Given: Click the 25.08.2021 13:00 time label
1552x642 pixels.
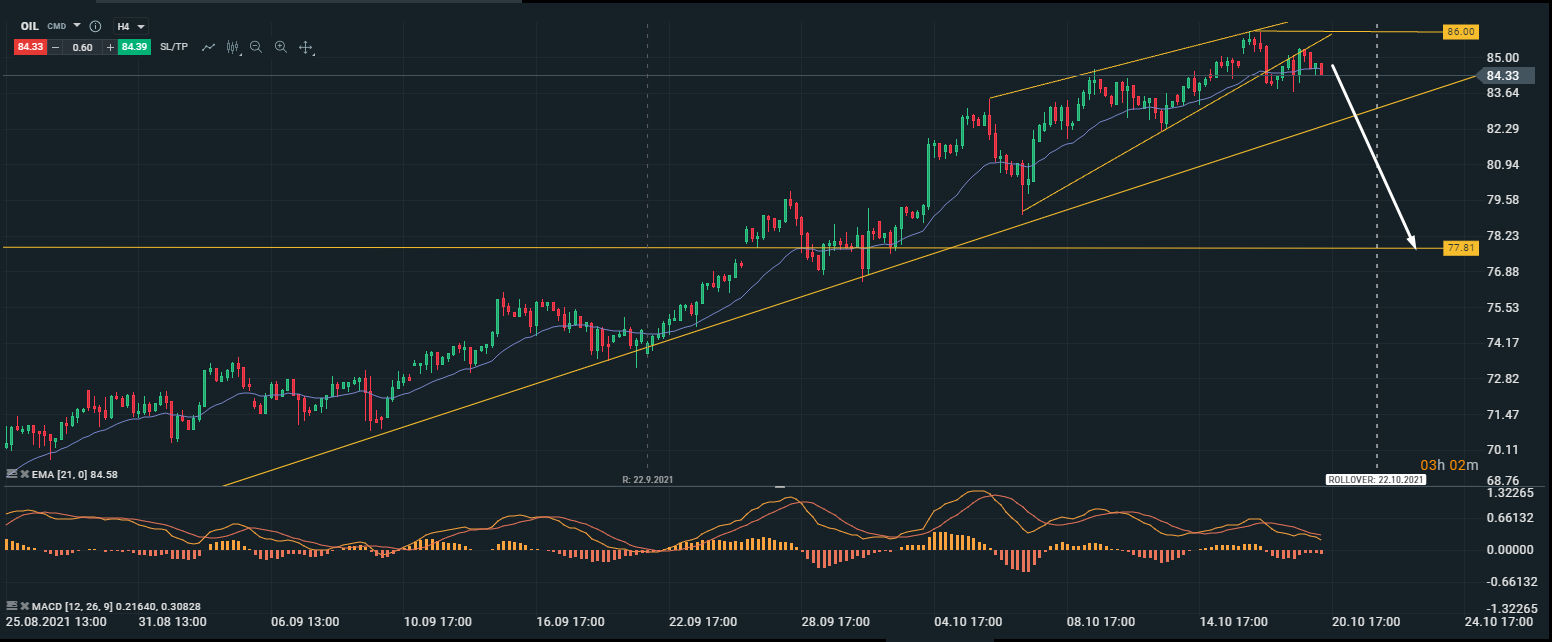Looking at the screenshot, I should click(55, 622).
